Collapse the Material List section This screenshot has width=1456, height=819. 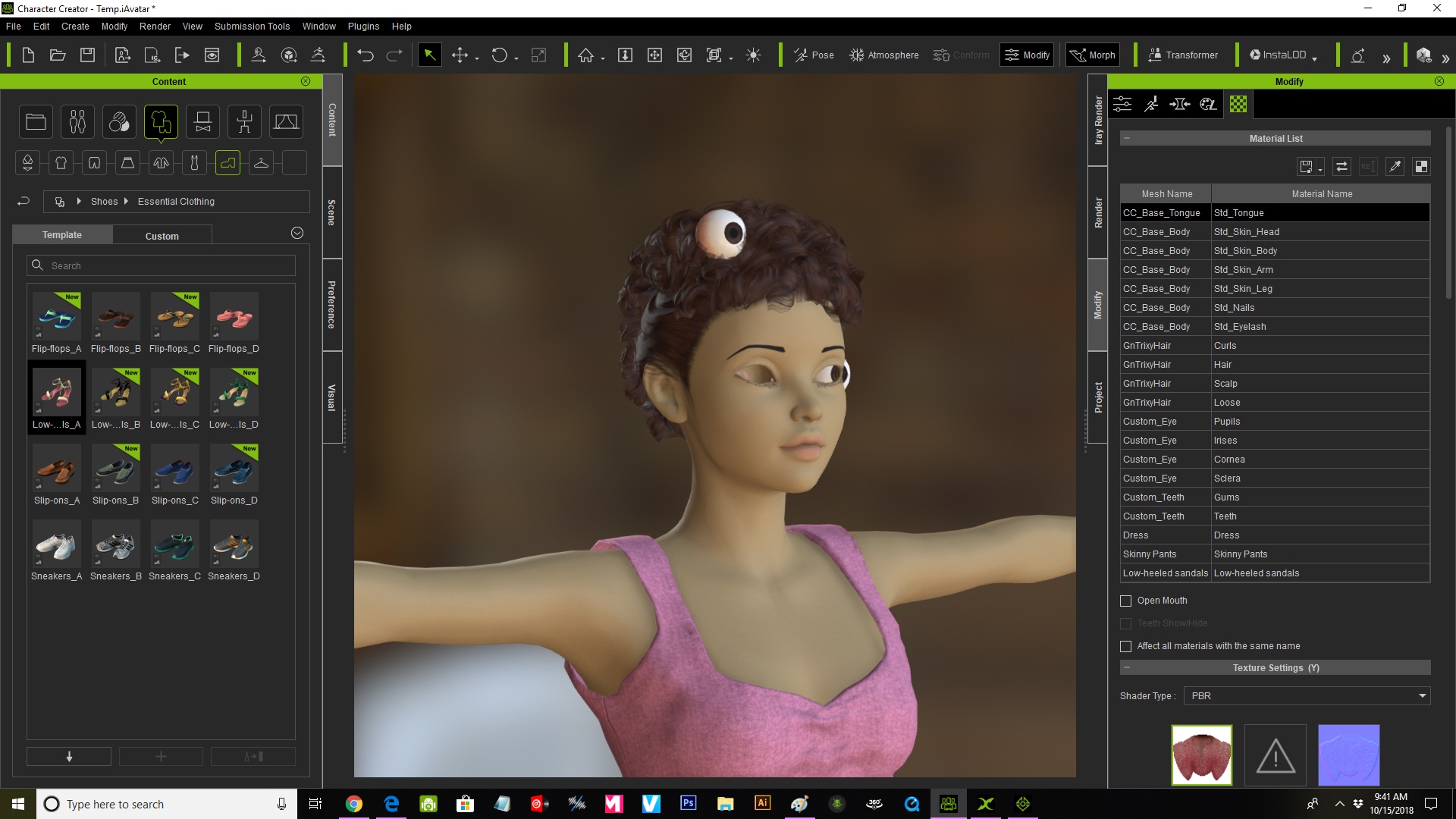[x=1127, y=139]
